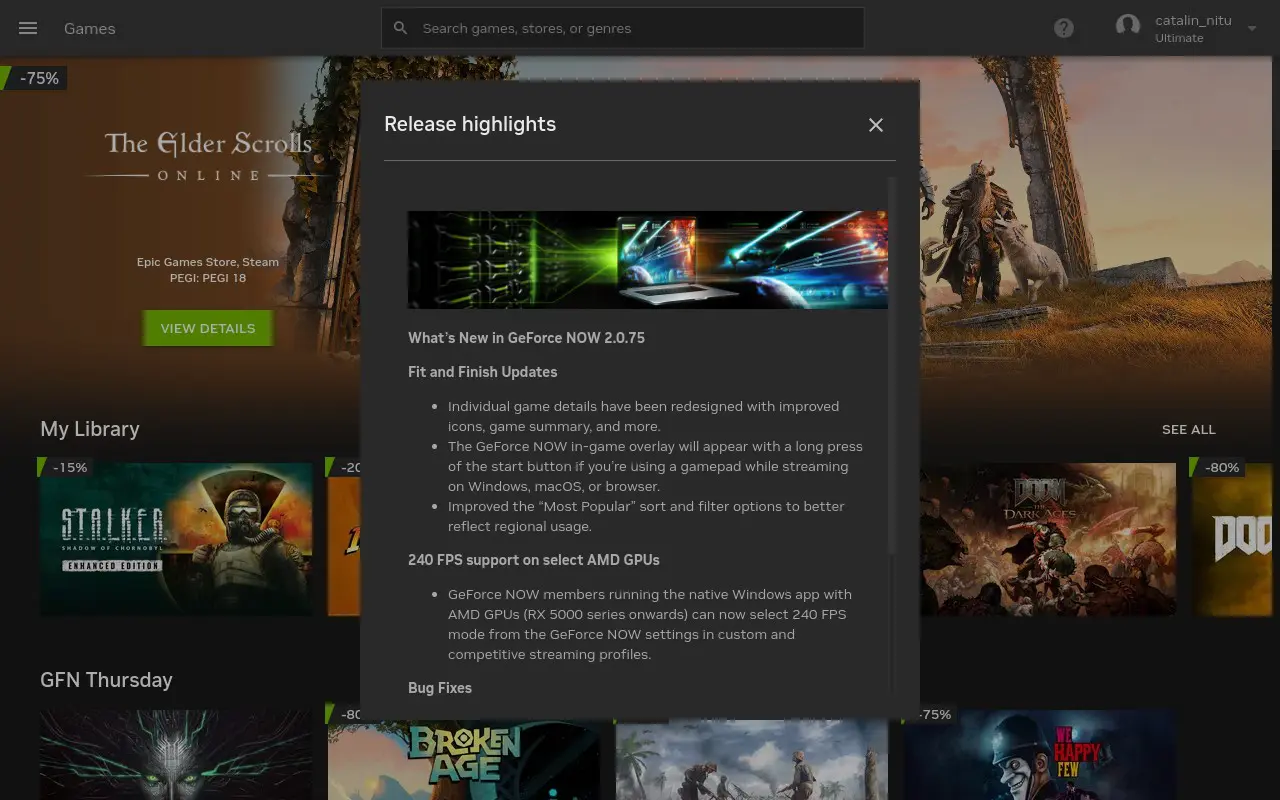Click the 'PEGI: PEGI 18' rating text
1280x800 pixels.
[x=208, y=278]
